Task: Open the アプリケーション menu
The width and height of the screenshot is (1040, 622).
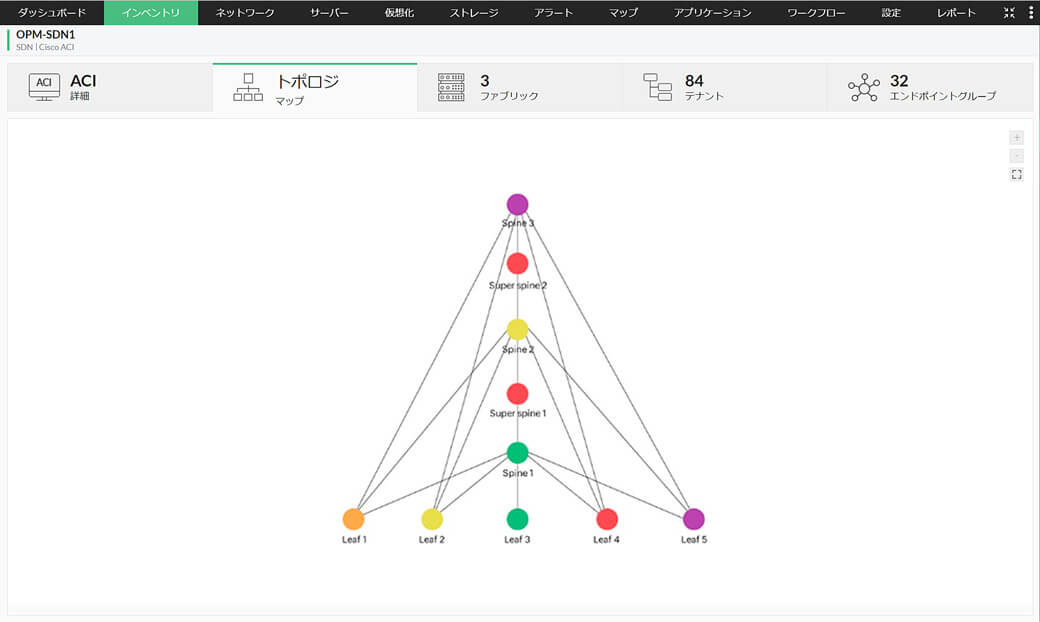Action: 712,13
